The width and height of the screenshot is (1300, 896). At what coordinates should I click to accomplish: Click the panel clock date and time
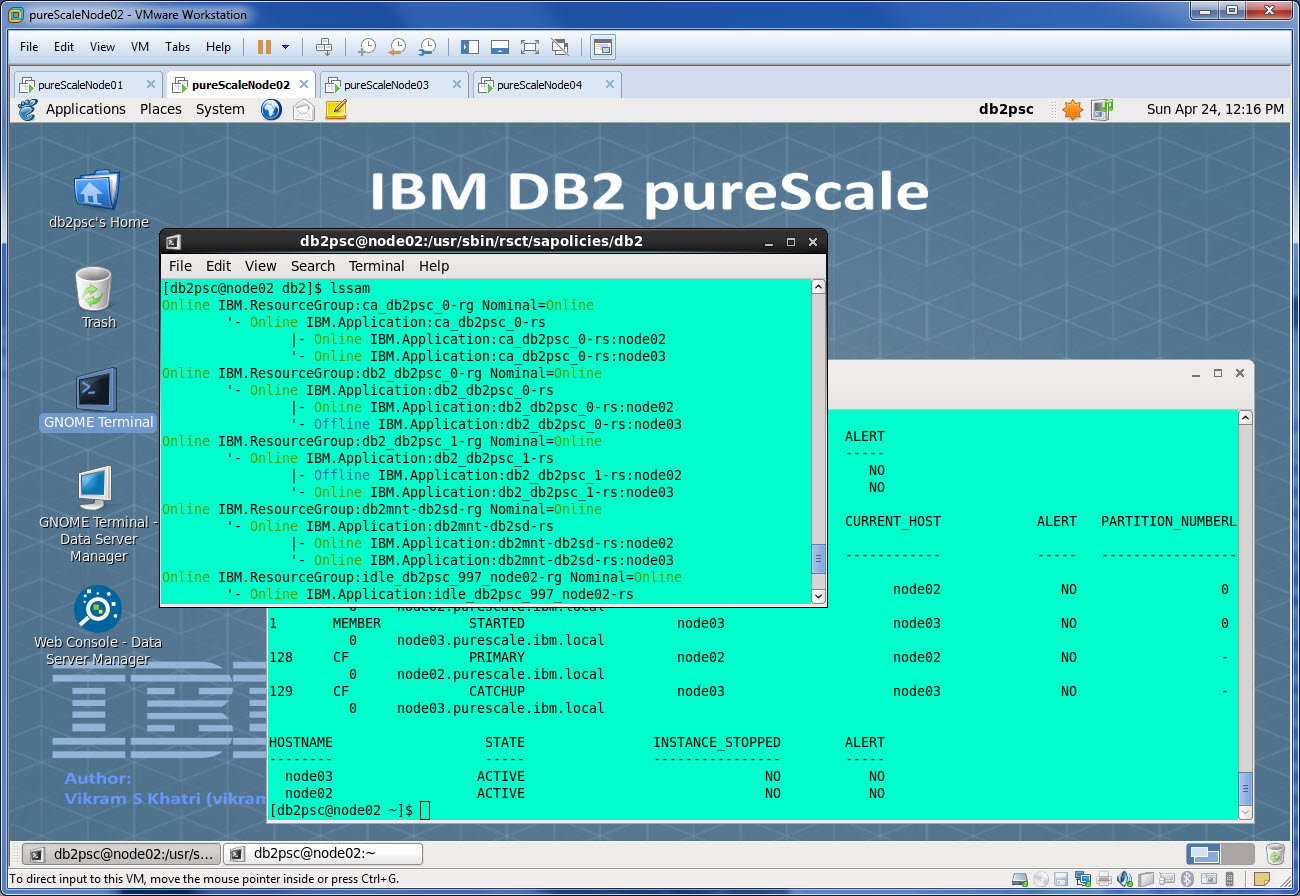(1215, 109)
